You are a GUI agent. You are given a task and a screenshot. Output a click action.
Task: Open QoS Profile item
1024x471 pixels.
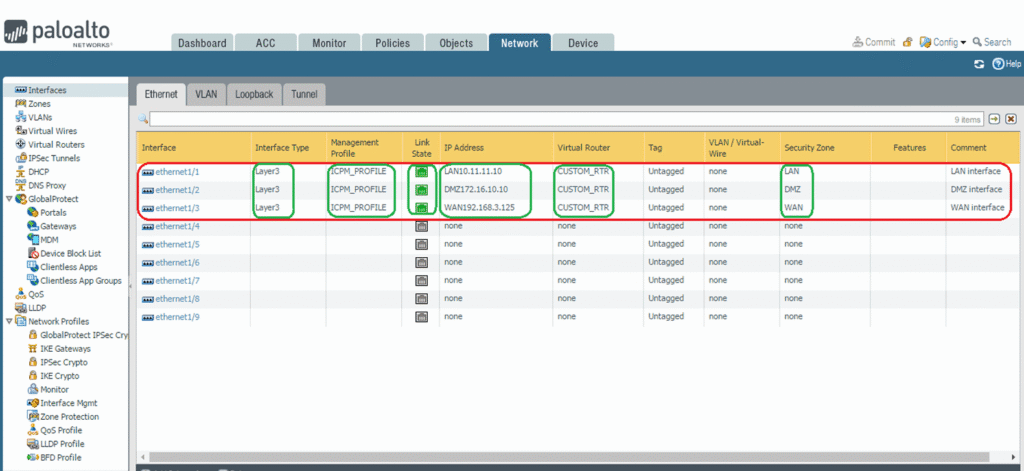pos(61,430)
